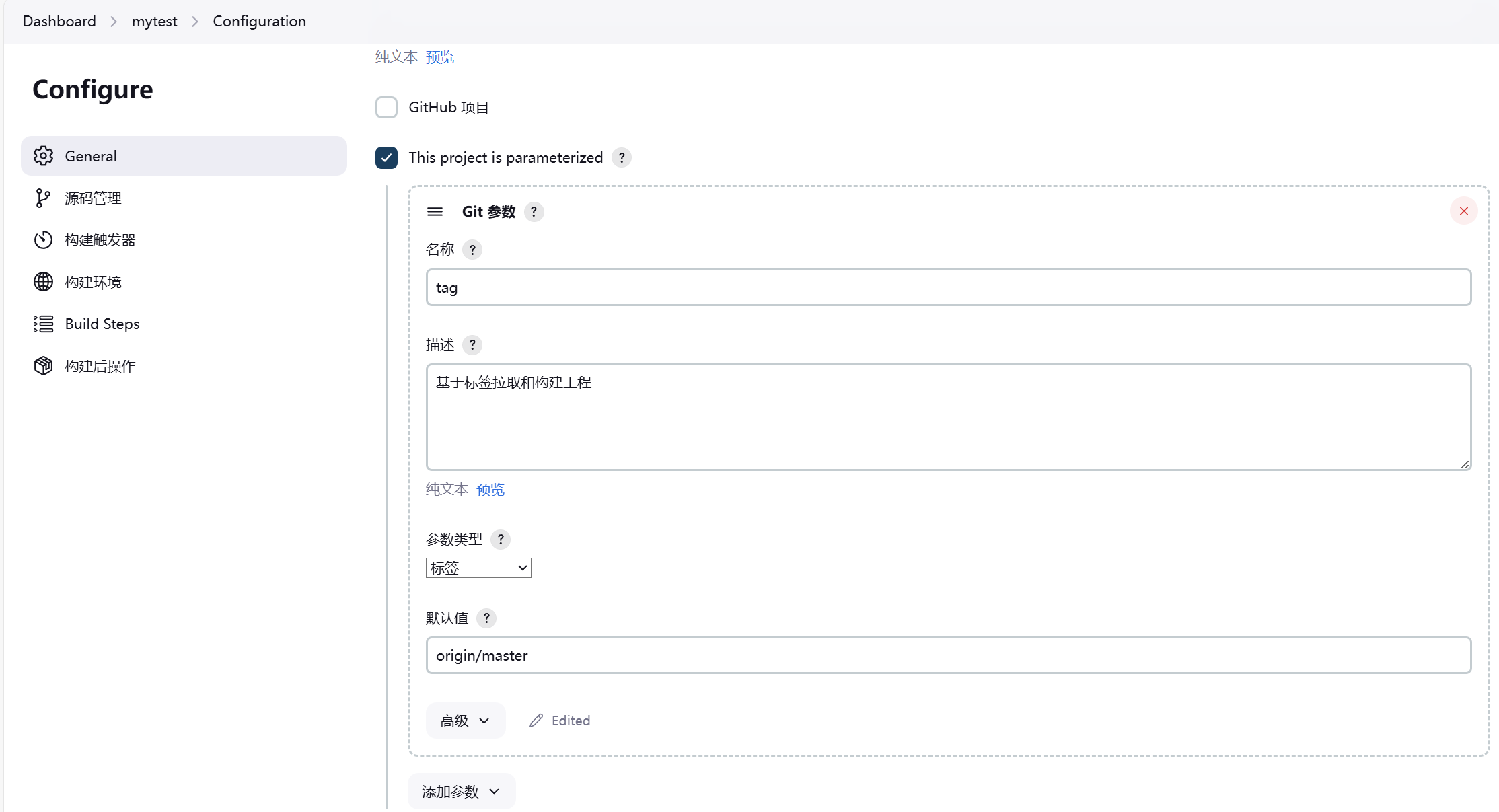Click chevron after mytest breadcrumb
The image size is (1499, 812).
click(x=195, y=22)
